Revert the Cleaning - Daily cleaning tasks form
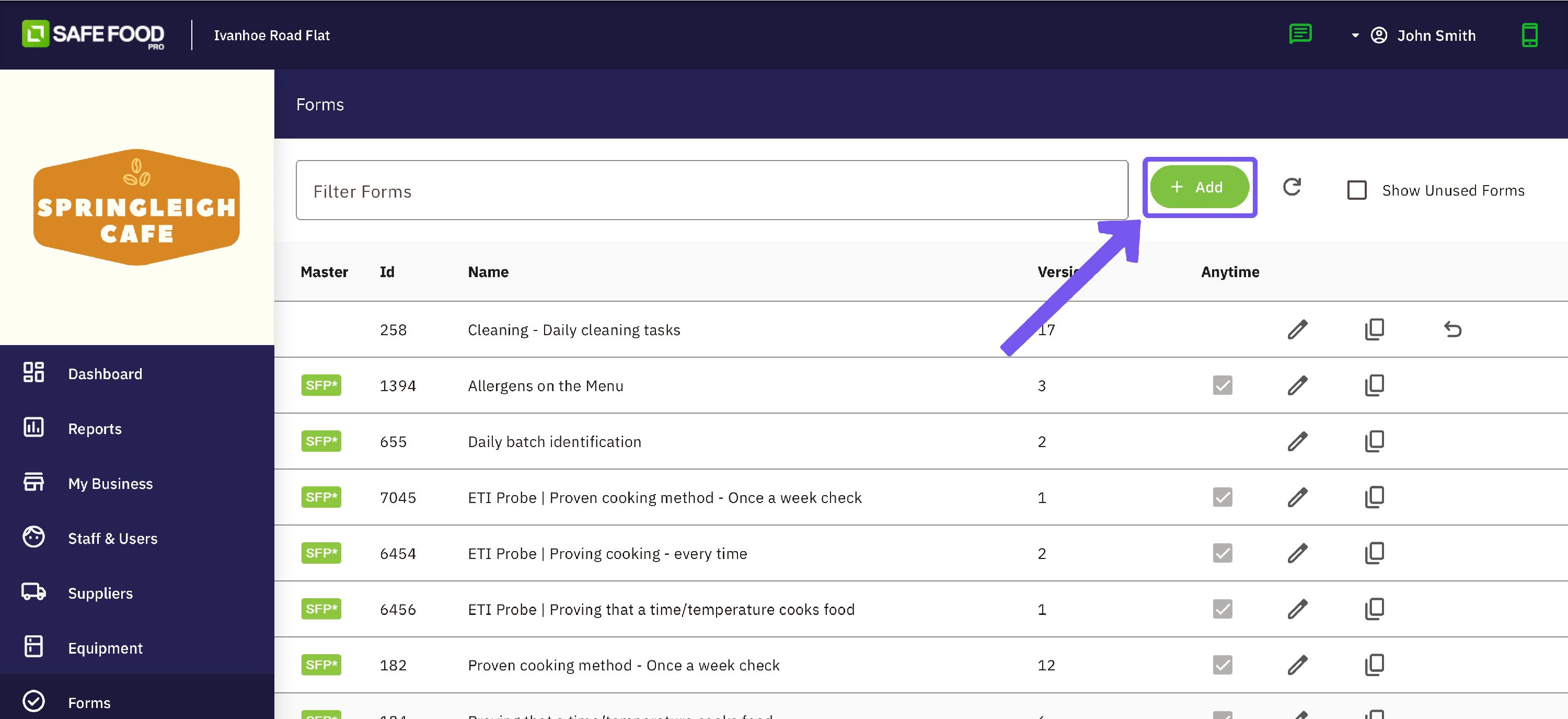Image resolution: width=1568 pixels, height=719 pixels. [x=1452, y=329]
